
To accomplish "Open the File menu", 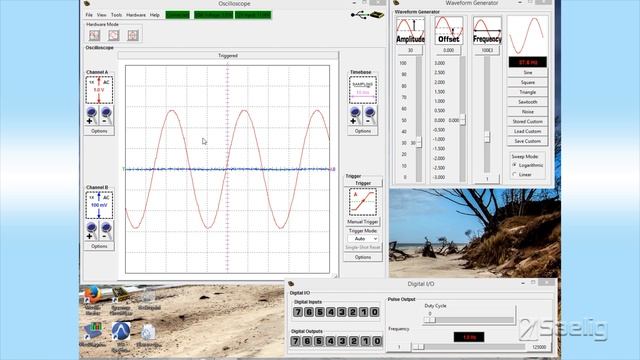I will click(x=89, y=15).
